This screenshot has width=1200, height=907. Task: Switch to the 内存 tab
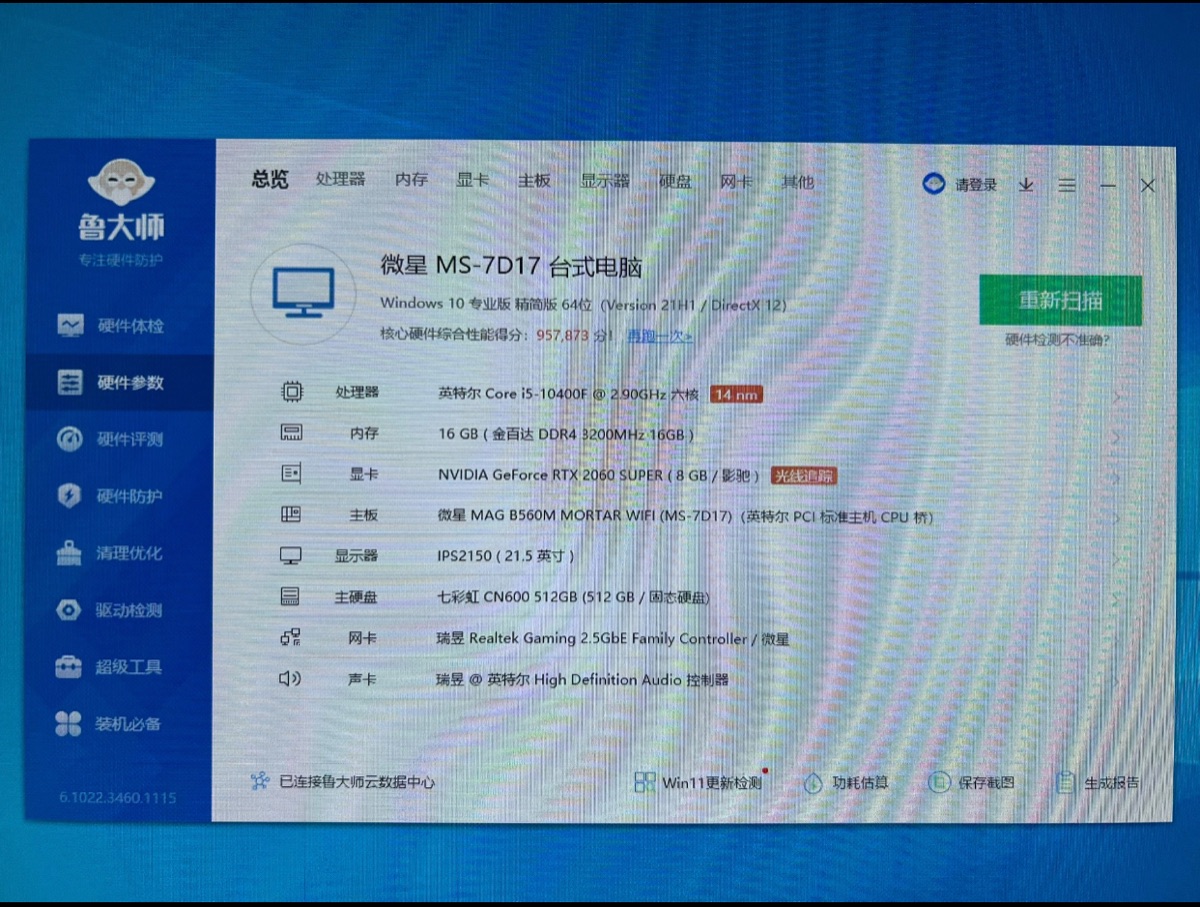pyautogui.click(x=411, y=180)
